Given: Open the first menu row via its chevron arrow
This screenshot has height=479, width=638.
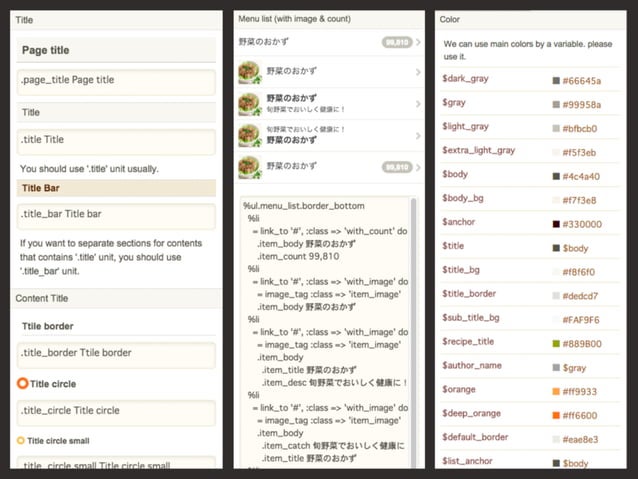Looking at the screenshot, I should pos(418,42).
